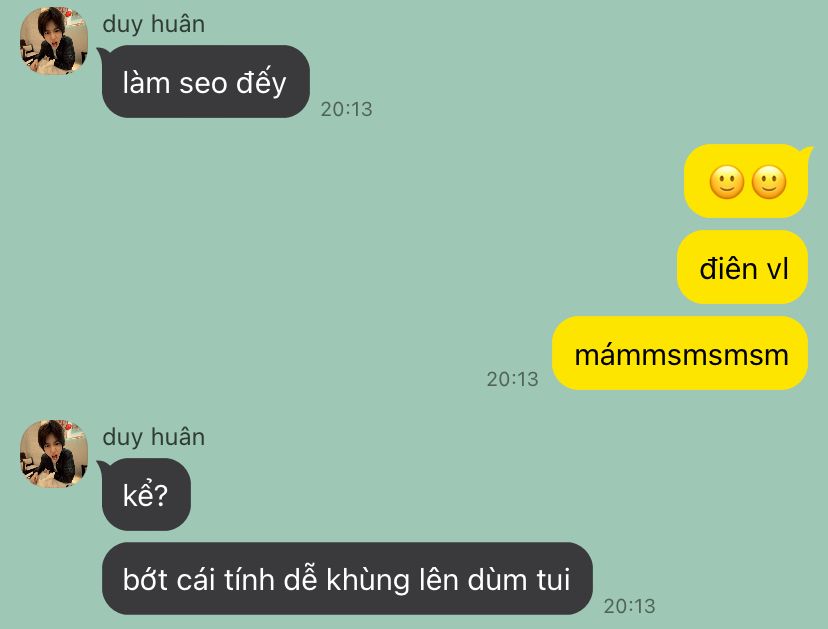The image size is (828, 629).
Task: Click the tail of the yellow emoji bubble
Action: coord(806,152)
